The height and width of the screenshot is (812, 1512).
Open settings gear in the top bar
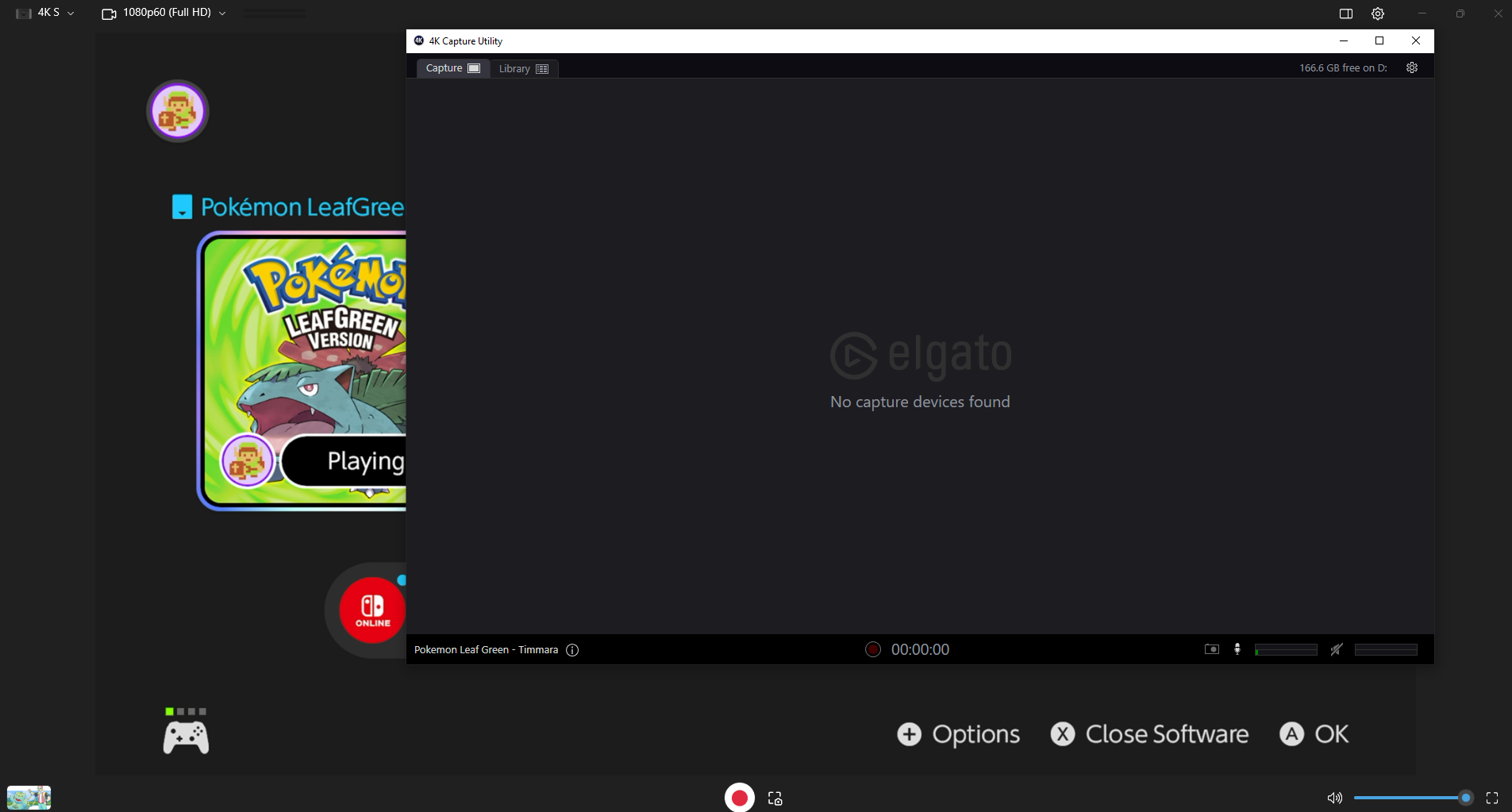click(x=1378, y=13)
